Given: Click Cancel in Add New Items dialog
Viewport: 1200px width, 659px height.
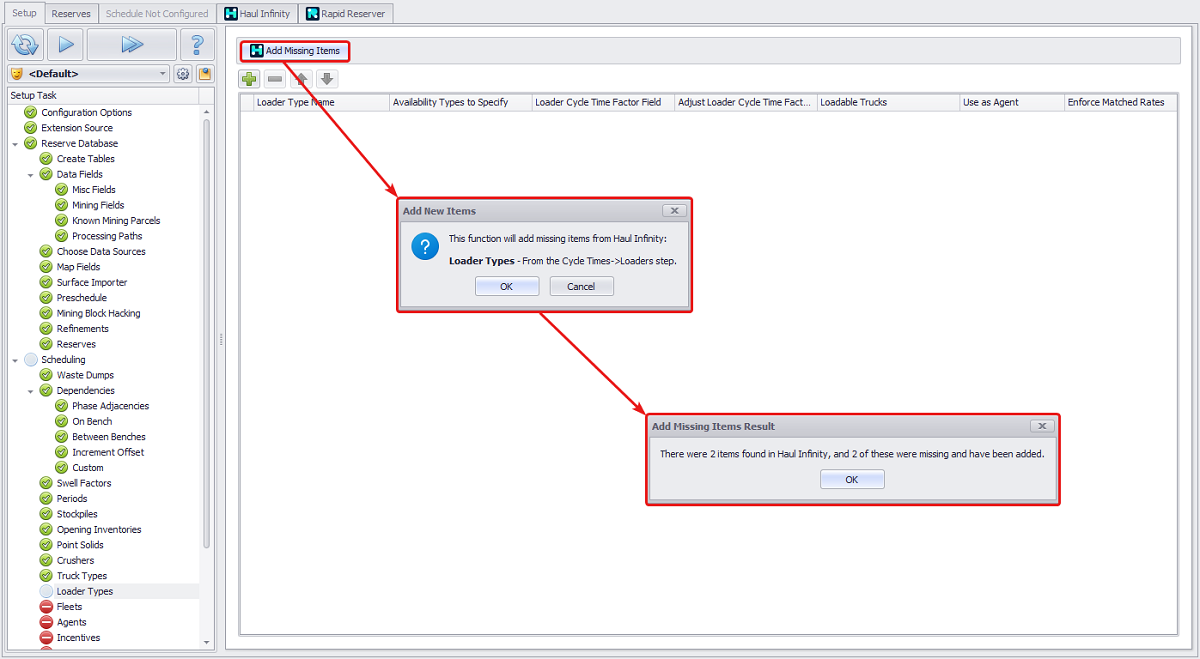Looking at the screenshot, I should (x=581, y=286).
